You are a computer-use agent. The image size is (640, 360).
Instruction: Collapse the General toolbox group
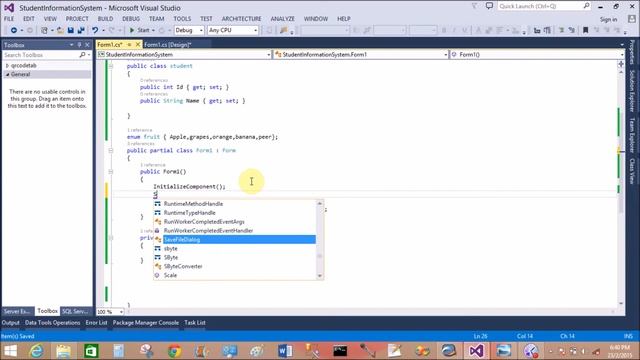(x=7, y=74)
